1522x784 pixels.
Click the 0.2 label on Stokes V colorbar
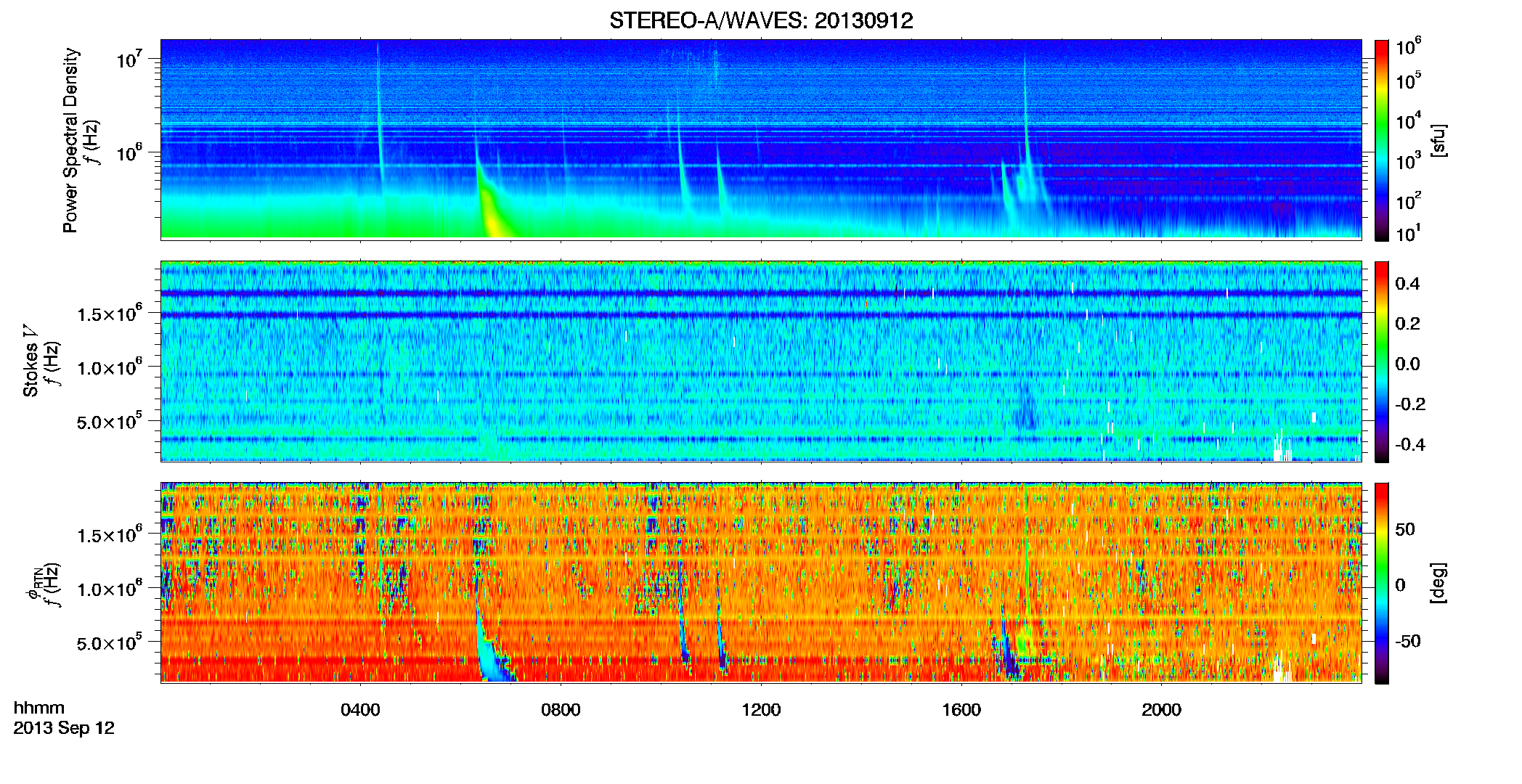tap(1407, 324)
